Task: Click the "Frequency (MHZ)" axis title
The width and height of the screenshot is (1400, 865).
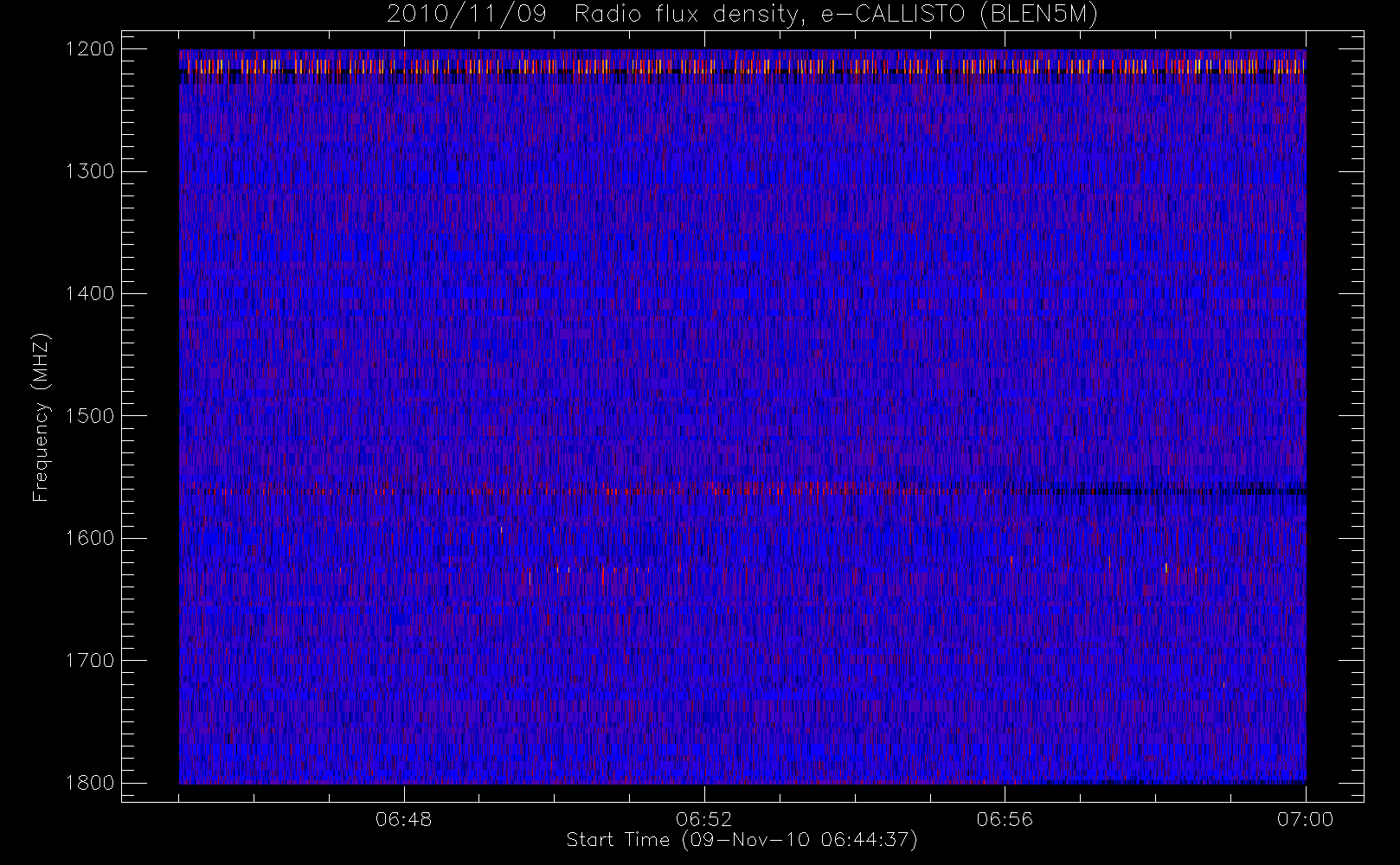Action: tap(41, 417)
